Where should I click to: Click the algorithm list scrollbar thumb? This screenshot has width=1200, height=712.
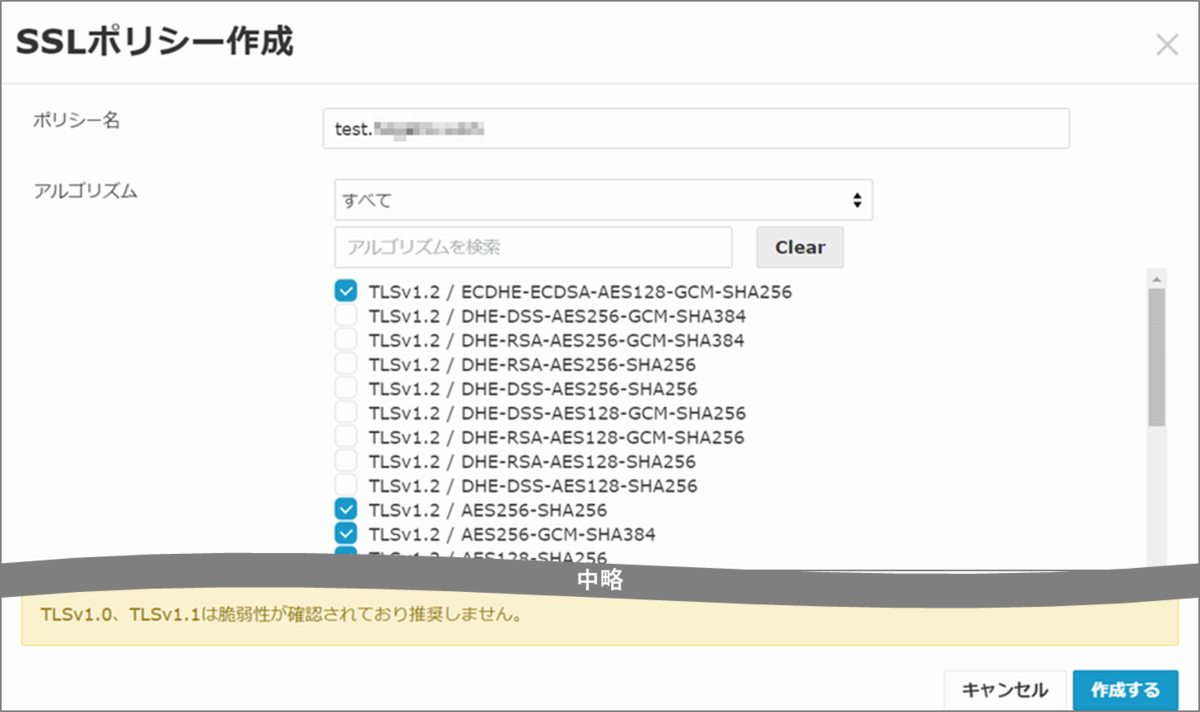coord(1156,357)
